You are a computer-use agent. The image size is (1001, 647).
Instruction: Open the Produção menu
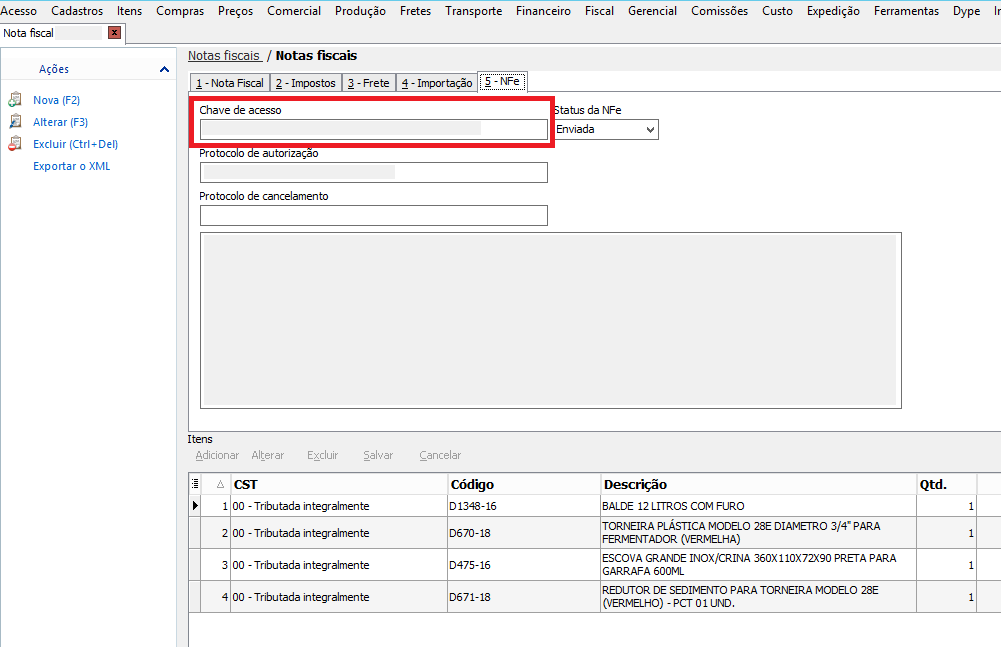(361, 11)
